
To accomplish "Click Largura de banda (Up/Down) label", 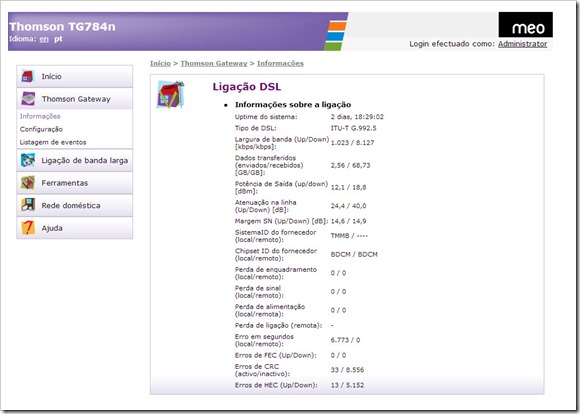I will [282, 143].
